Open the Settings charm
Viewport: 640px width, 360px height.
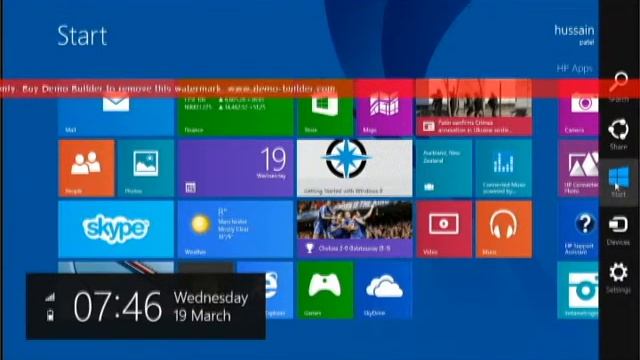tap(618, 278)
